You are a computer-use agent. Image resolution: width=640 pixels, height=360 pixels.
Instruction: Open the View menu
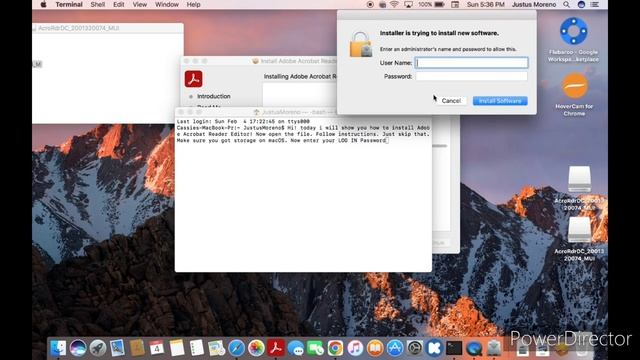(140, 4)
